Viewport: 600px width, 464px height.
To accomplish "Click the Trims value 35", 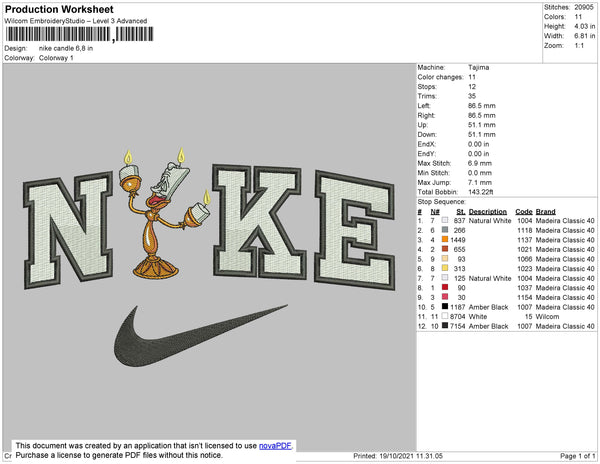I will pyautogui.click(x=472, y=96).
